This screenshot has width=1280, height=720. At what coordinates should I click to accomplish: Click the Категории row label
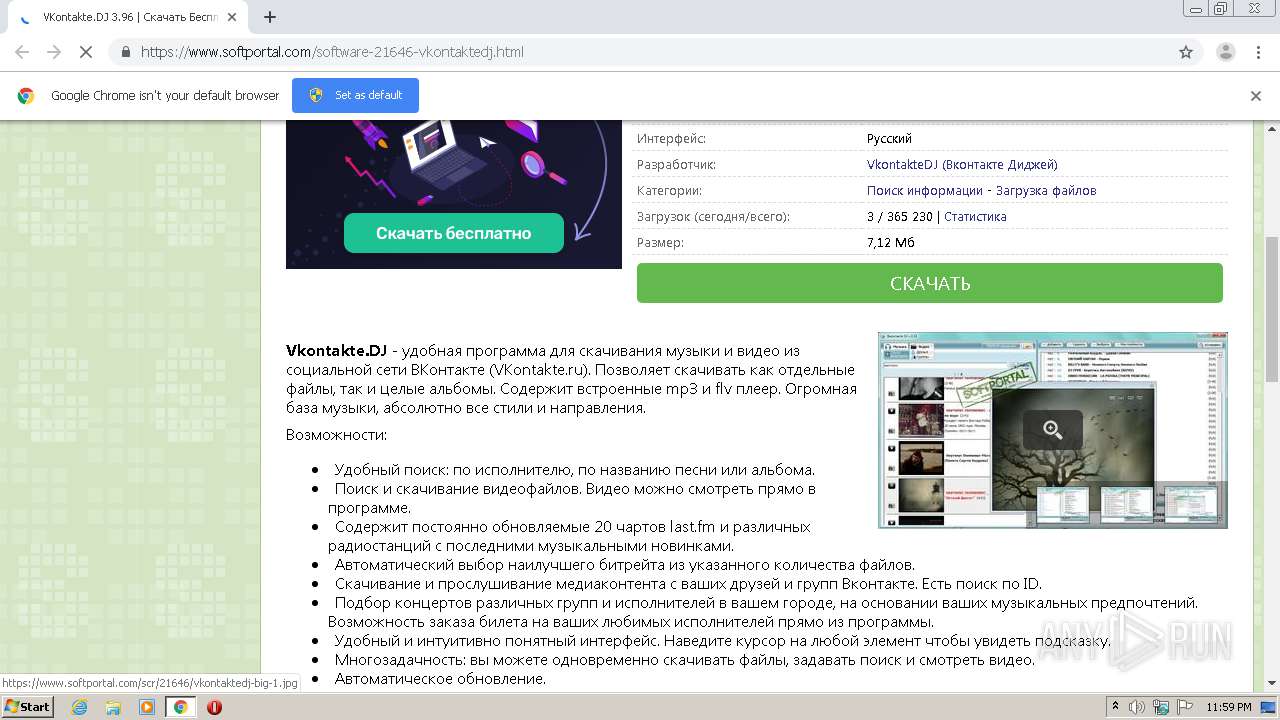[669, 190]
